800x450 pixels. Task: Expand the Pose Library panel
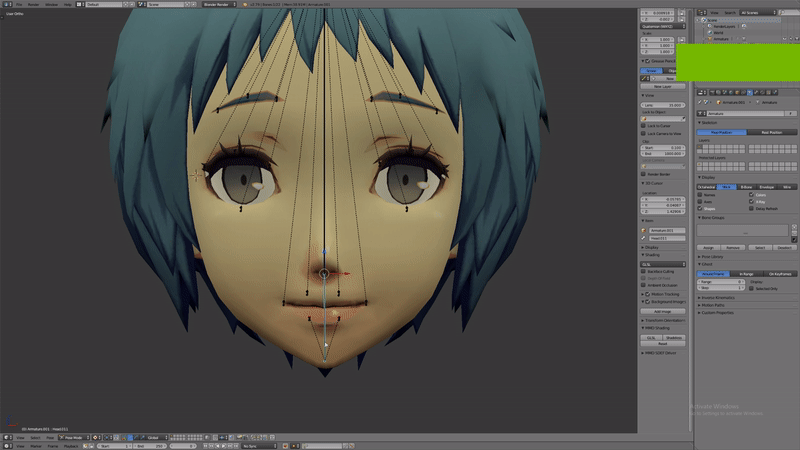[x=711, y=257]
